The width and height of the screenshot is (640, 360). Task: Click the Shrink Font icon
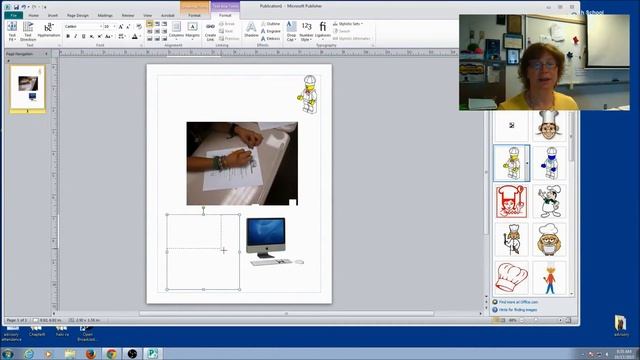click(128, 27)
